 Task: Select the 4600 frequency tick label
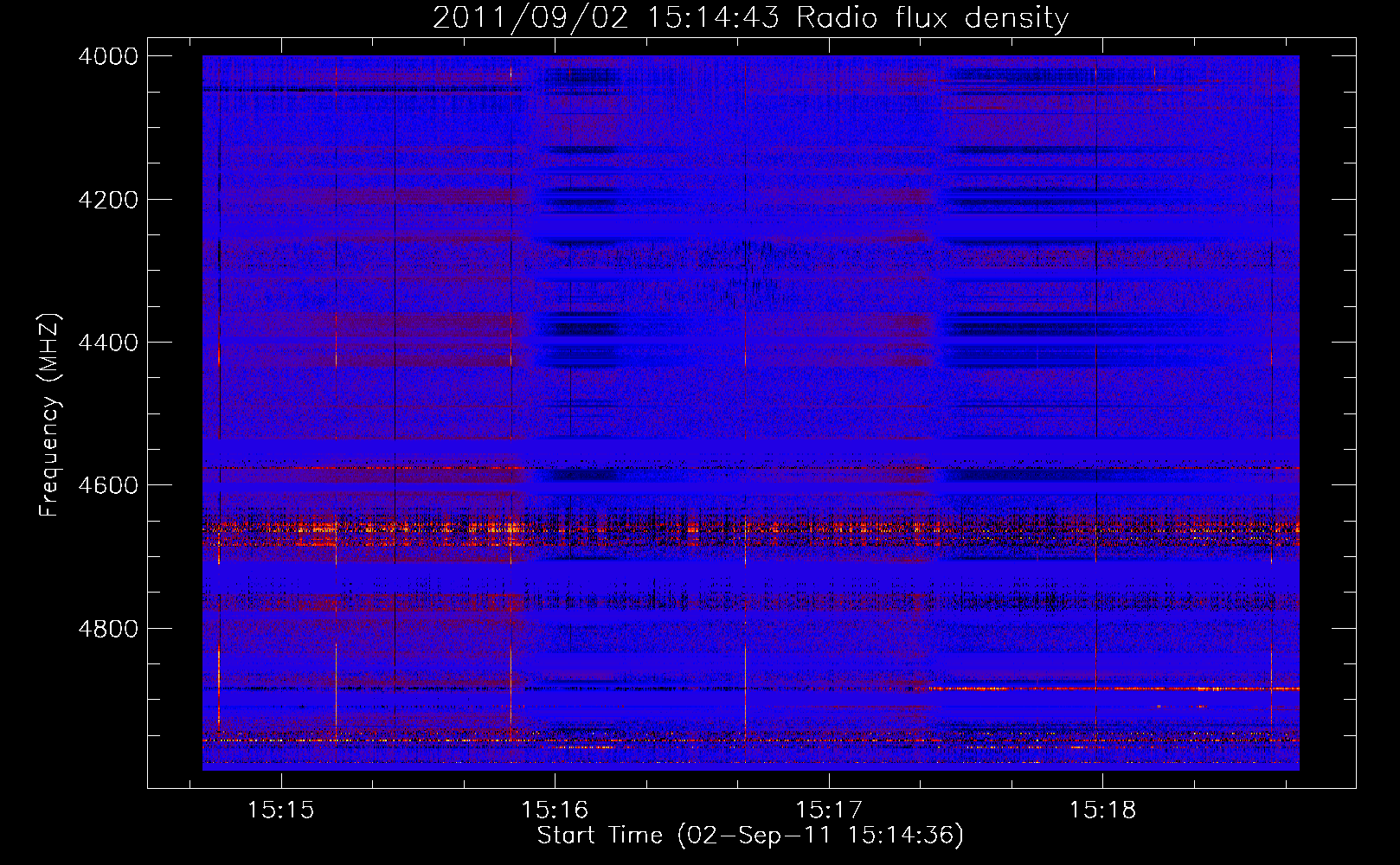pyautogui.click(x=108, y=485)
